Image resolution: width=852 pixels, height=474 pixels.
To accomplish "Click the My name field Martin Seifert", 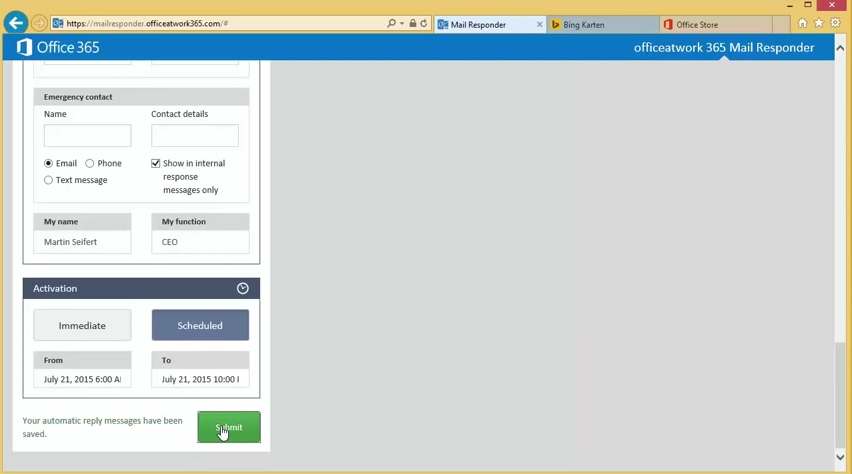I will (x=82, y=242).
